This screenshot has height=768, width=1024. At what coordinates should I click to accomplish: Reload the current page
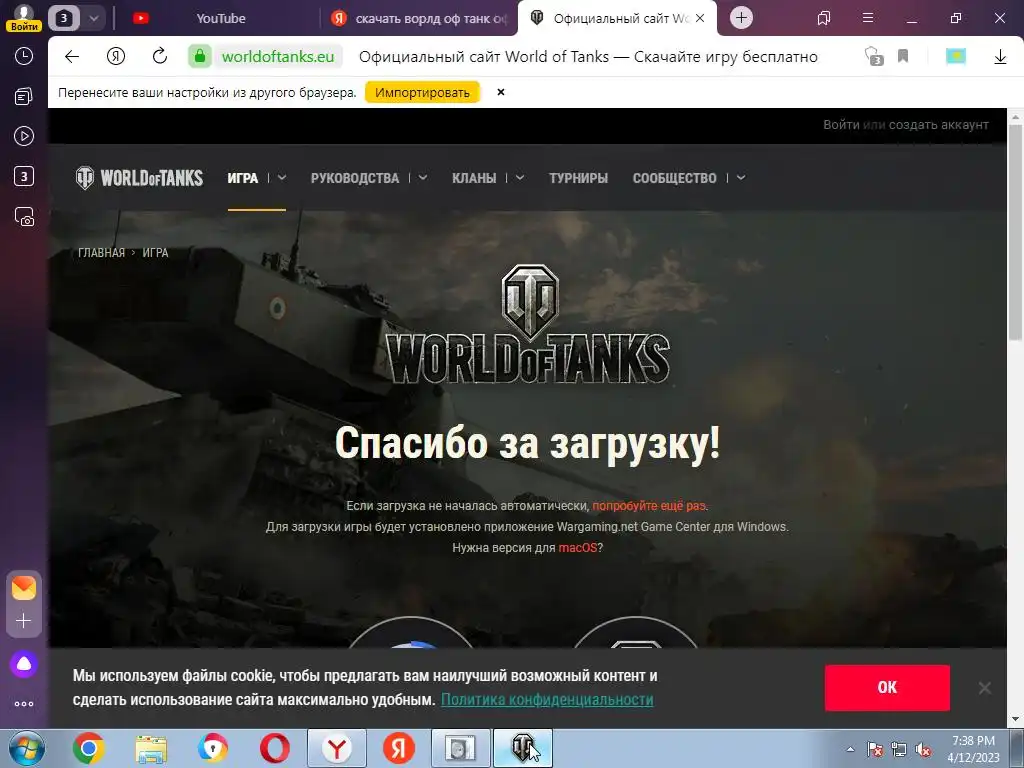160,56
